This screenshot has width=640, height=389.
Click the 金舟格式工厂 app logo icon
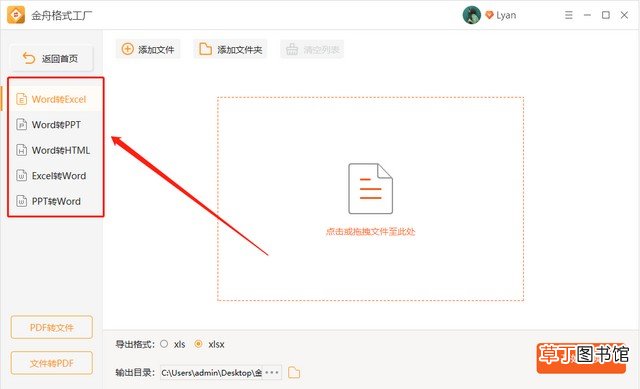tap(16, 15)
